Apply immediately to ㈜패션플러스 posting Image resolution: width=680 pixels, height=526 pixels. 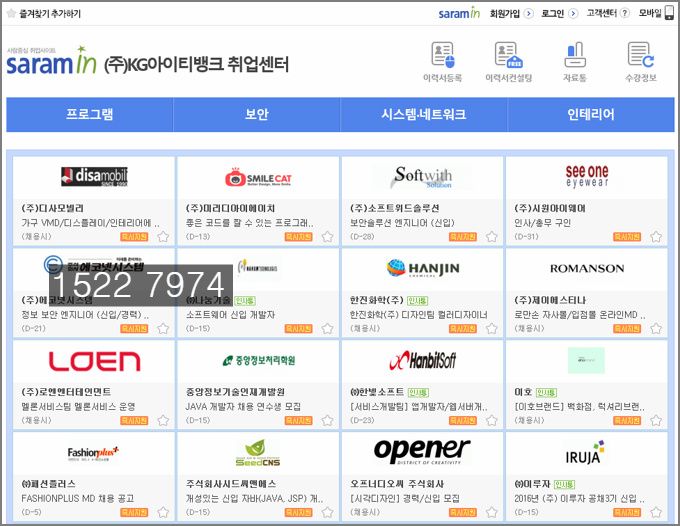coord(134,513)
